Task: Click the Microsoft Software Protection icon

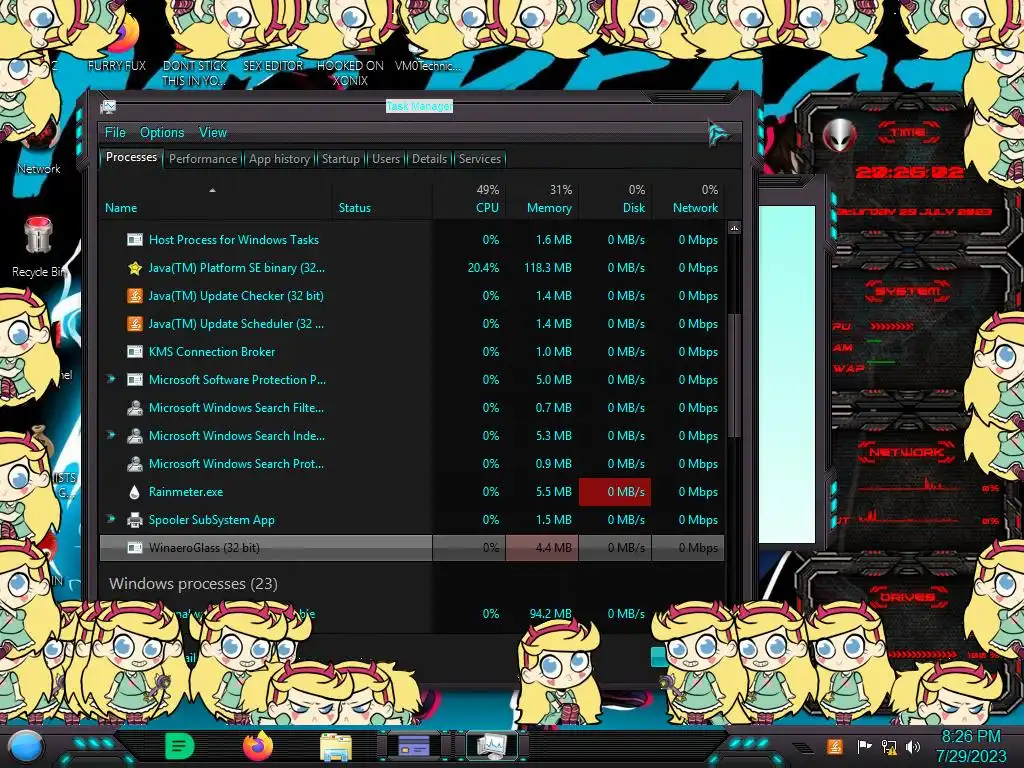Action: (x=135, y=380)
